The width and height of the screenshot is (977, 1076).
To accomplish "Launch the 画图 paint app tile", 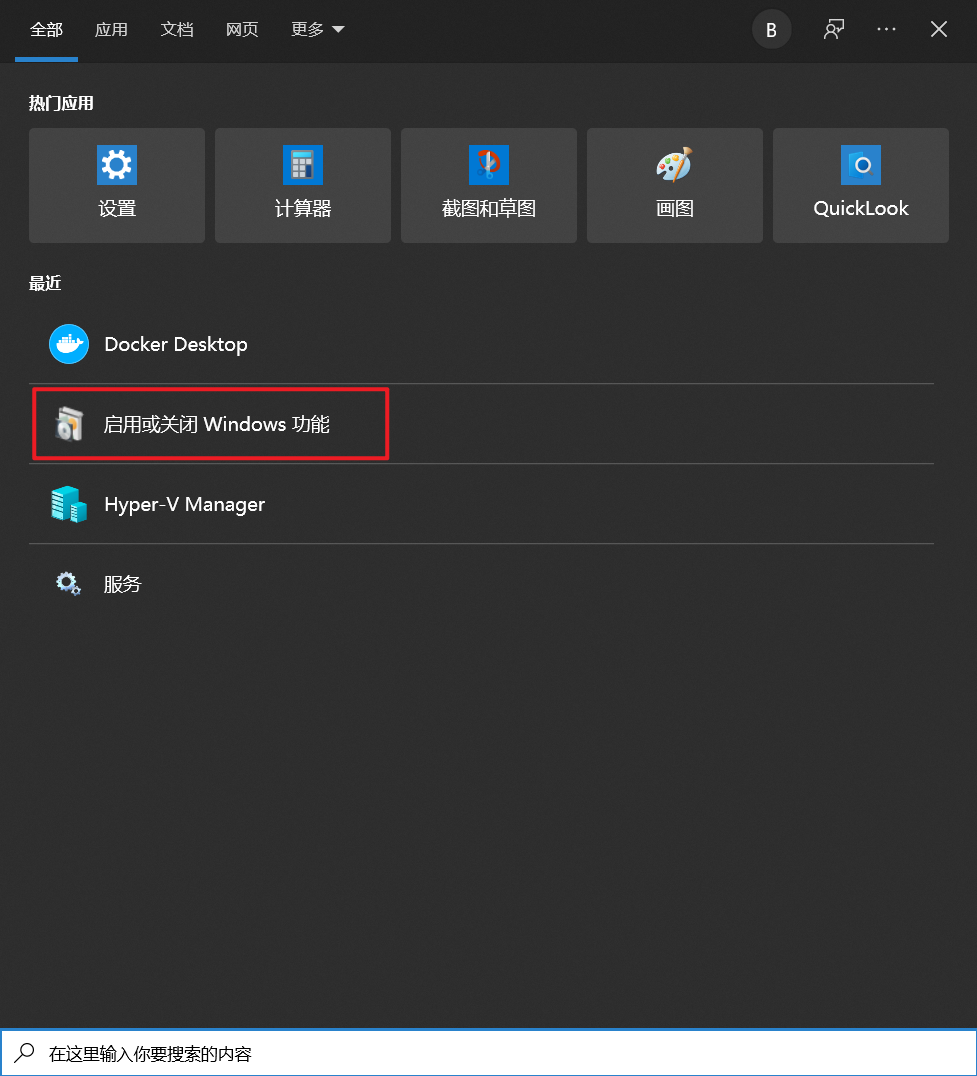I will 674,185.
